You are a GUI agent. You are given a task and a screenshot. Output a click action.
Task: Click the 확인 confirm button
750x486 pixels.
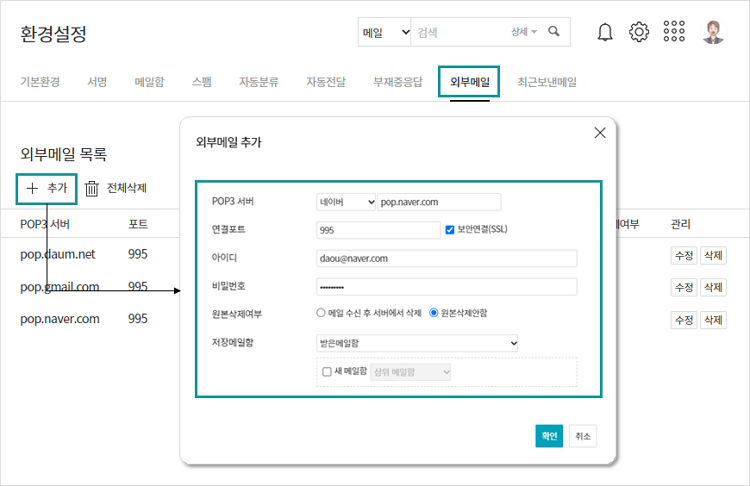(x=549, y=436)
